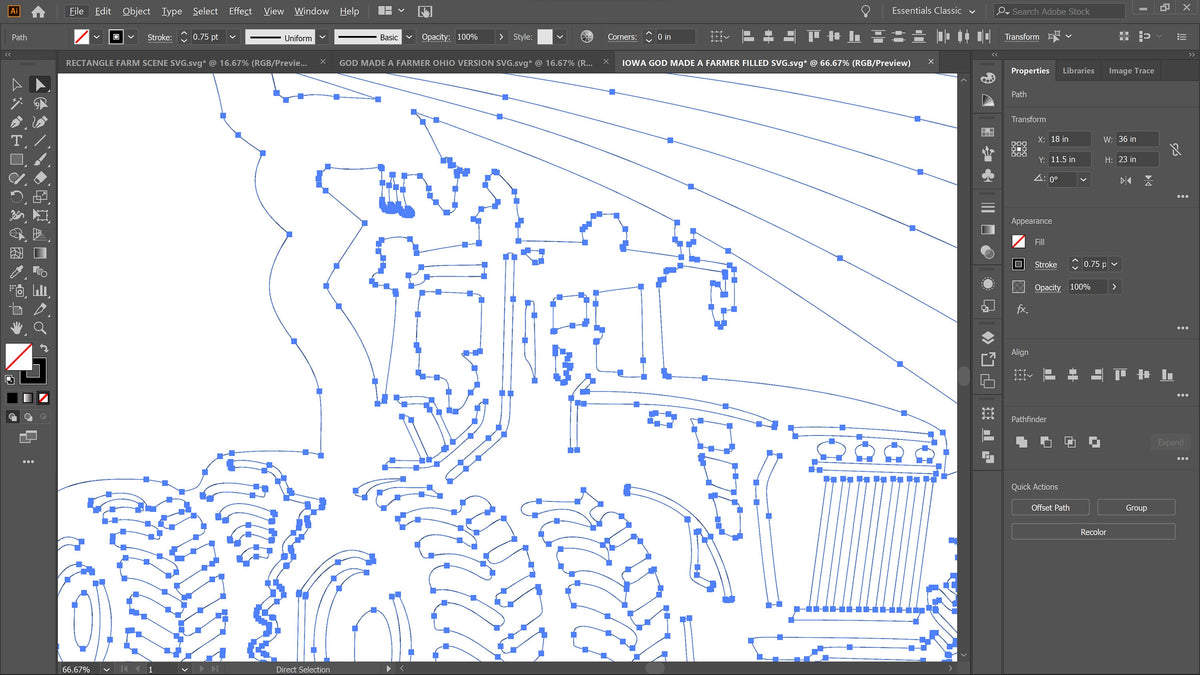The width and height of the screenshot is (1200, 675).
Task: Select the Rotate tool
Action: tap(17, 197)
